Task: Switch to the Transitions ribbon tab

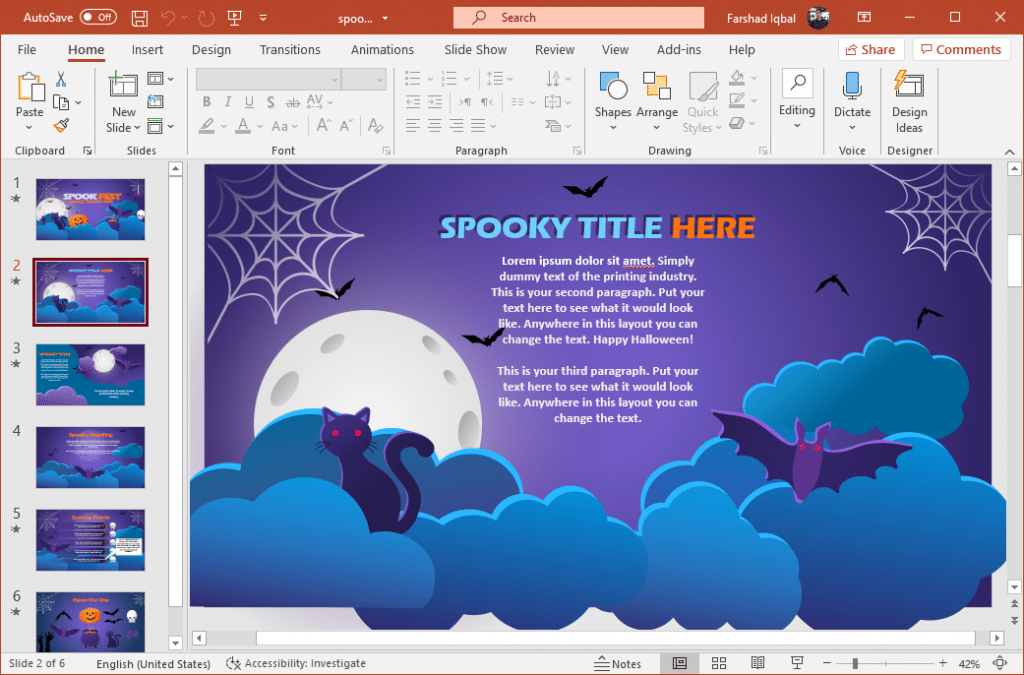Action: click(290, 49)
